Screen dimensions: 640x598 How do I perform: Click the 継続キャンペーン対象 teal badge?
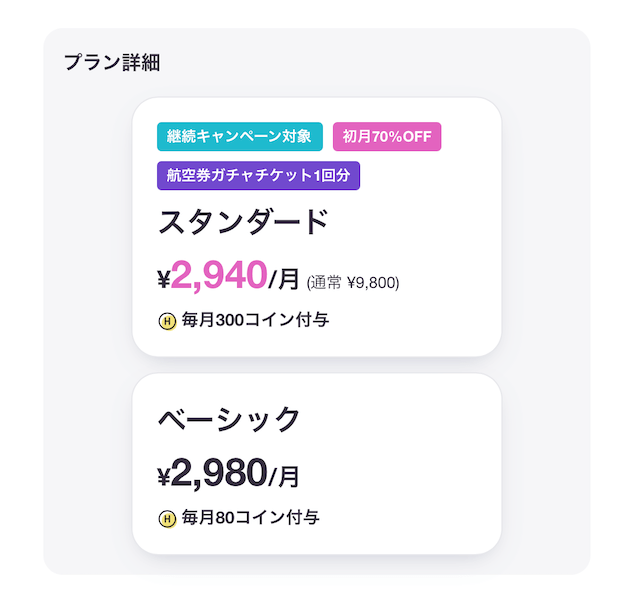pyautogui.click(x=240, y=136)
